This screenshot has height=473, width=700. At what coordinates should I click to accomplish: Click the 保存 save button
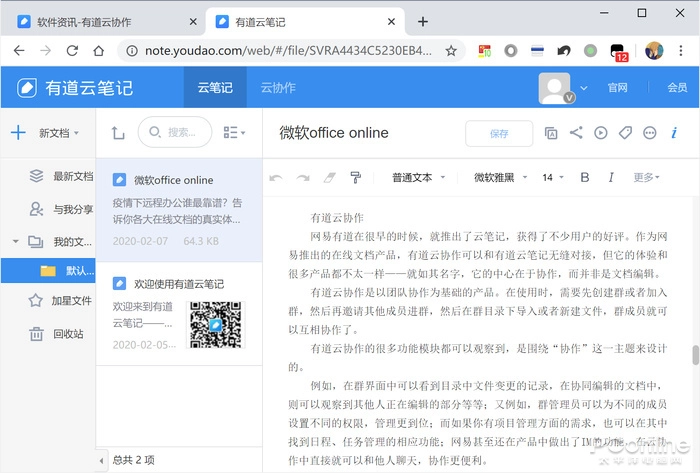(x=499, y=133)
